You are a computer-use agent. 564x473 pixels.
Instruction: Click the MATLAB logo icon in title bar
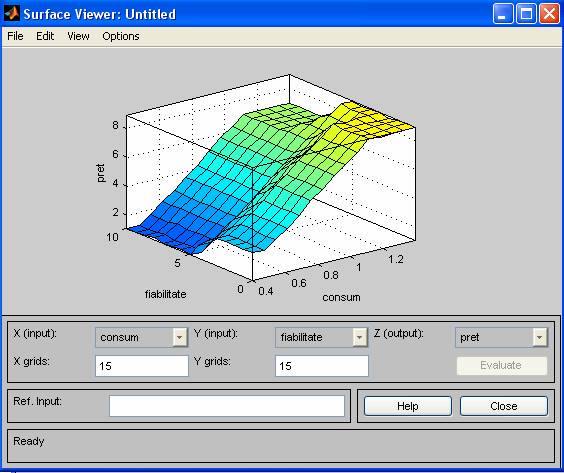tap(12, 14)
